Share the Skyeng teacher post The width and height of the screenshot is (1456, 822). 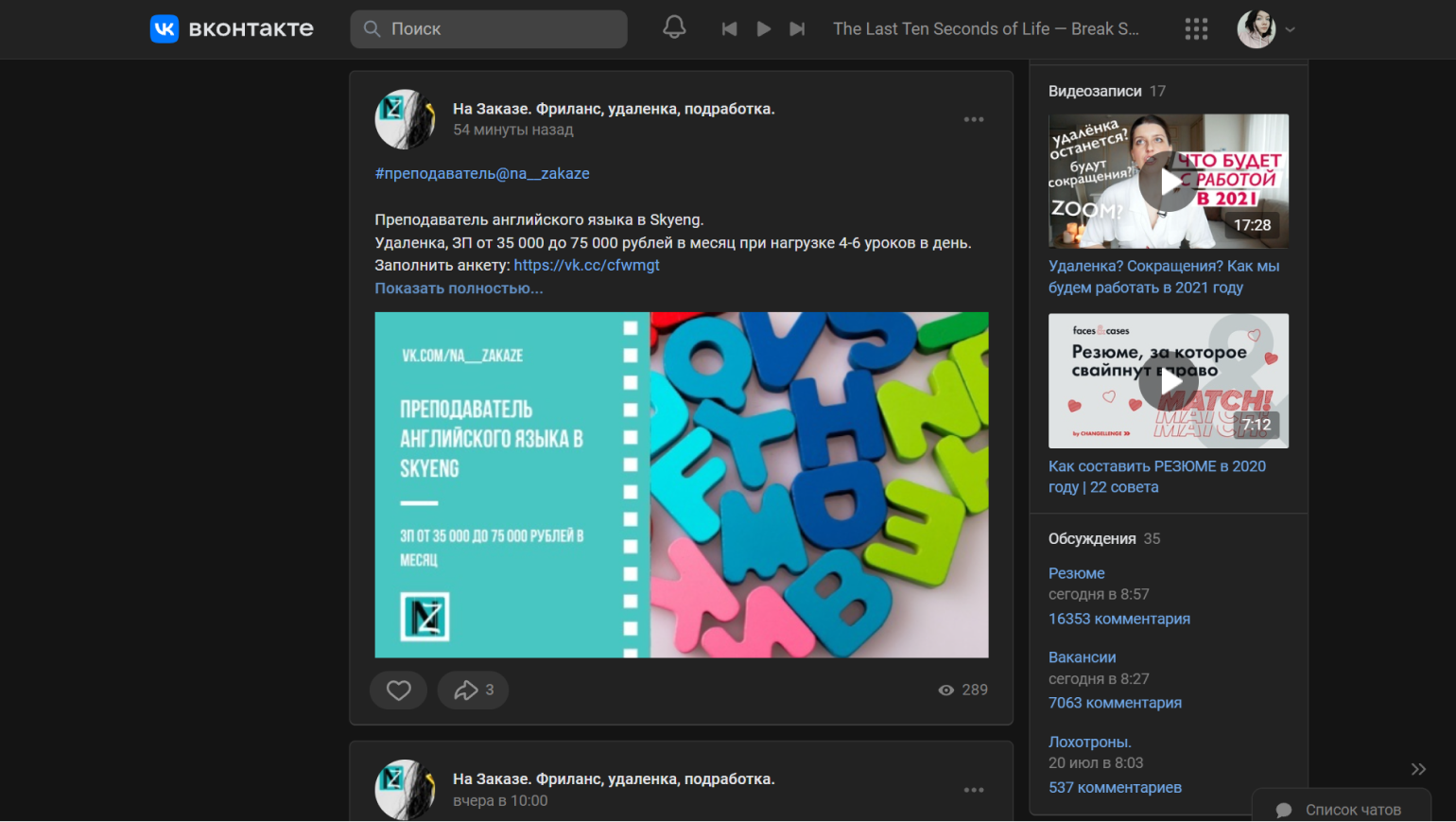click(473, 691)
